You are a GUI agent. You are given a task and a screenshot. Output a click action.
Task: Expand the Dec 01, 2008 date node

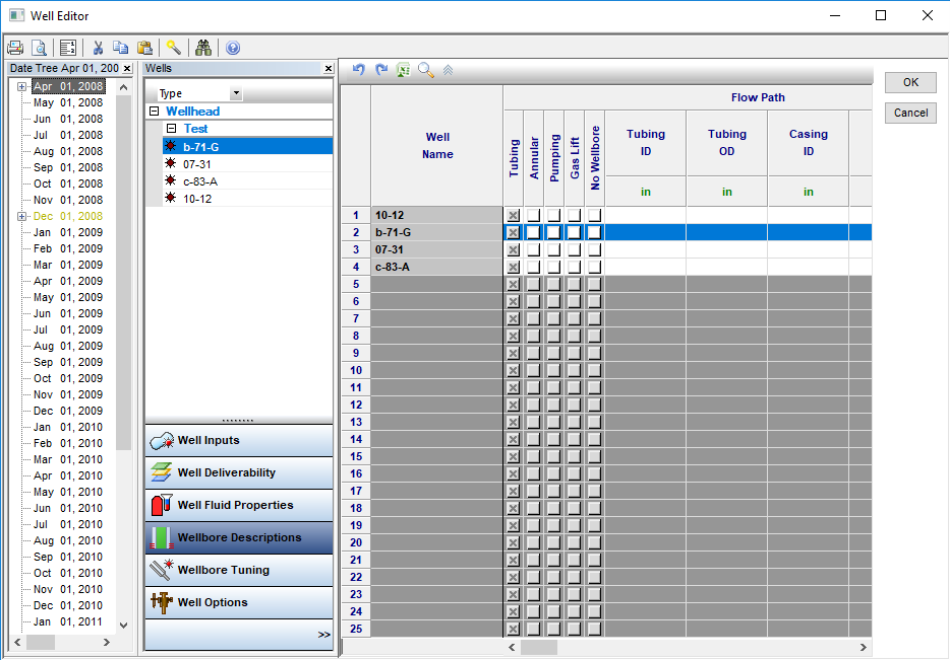pyautogui.click(x=22, y=216)
